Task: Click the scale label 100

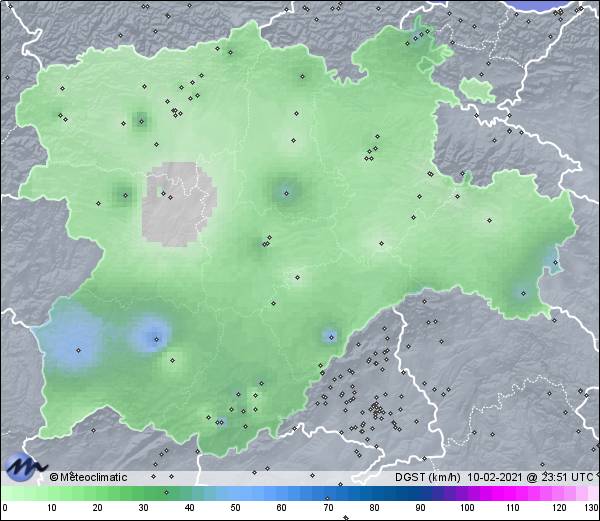Action: pos(467,508)
